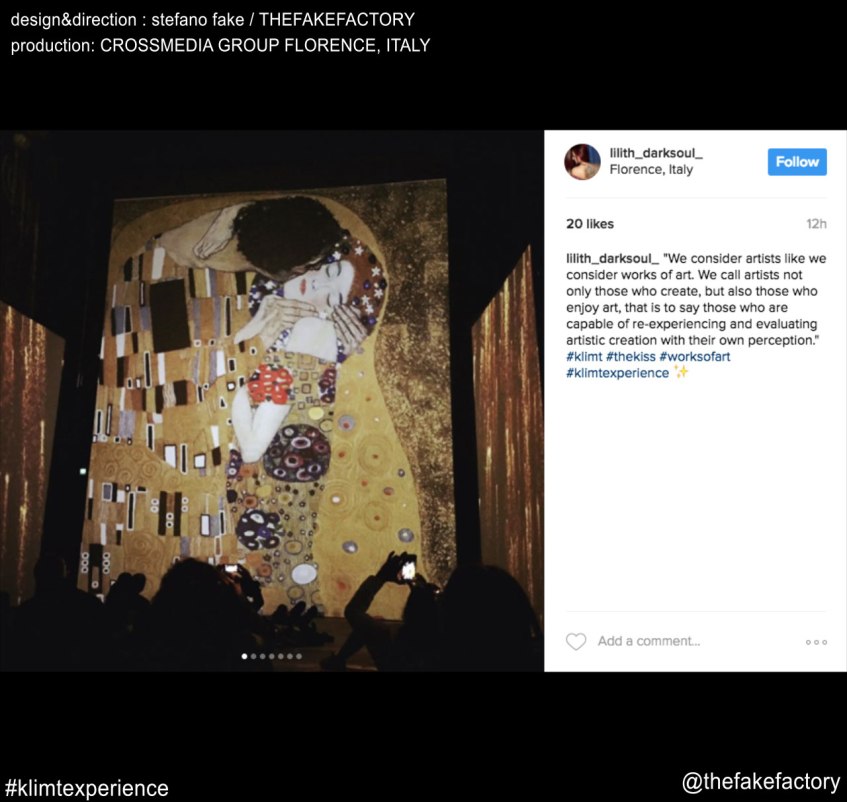The width and height of the screenshot is (847, 802).
Task: Open the #worksofart hashtag link
Action: (x=695, y=356)
